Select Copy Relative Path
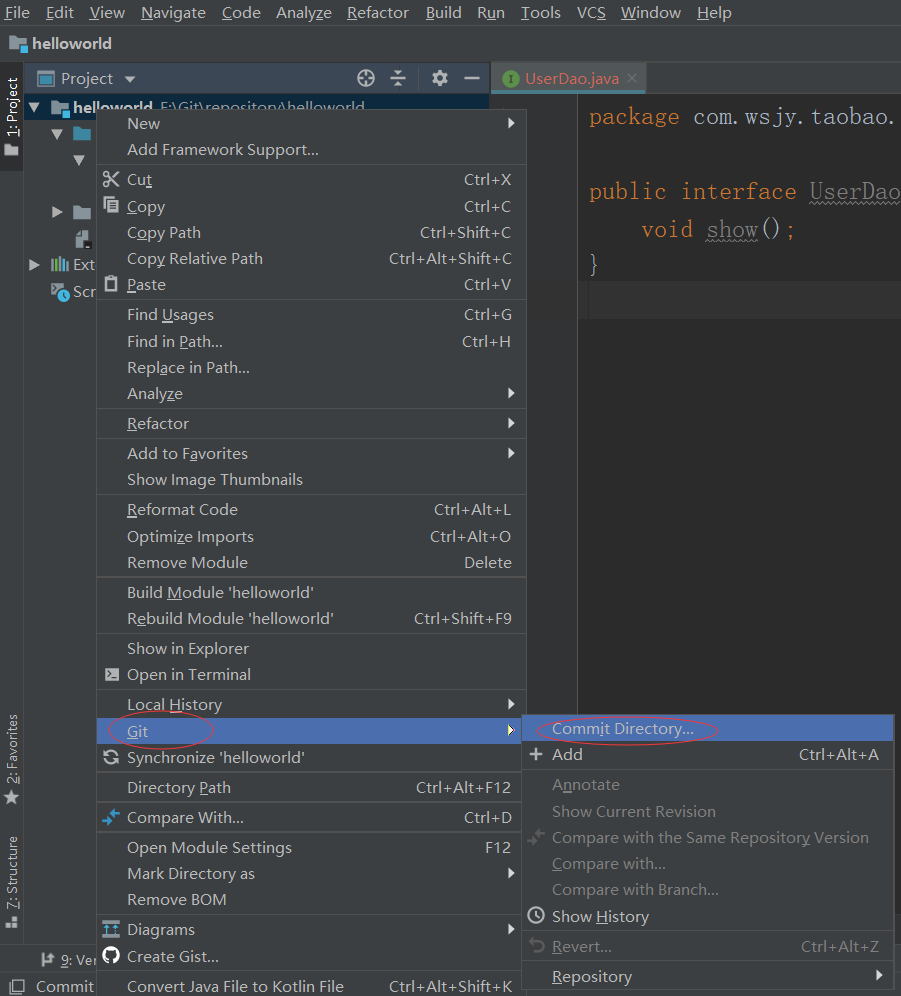901x996 pixels. click(311, 259)
